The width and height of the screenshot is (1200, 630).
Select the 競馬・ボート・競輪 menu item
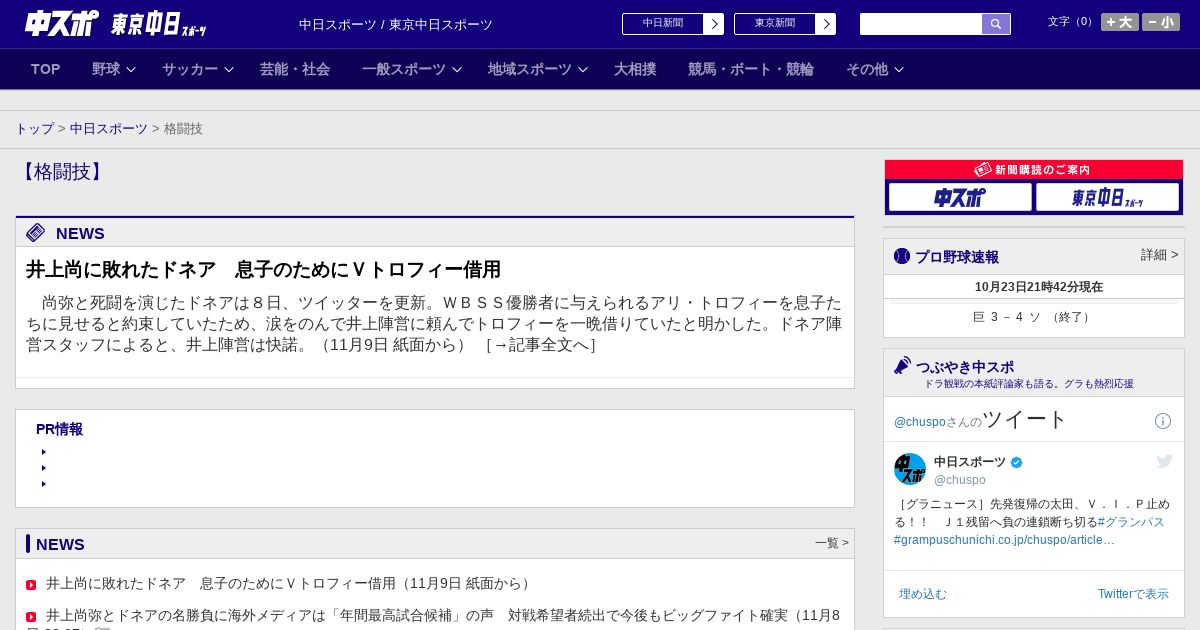tap(751, 69)
